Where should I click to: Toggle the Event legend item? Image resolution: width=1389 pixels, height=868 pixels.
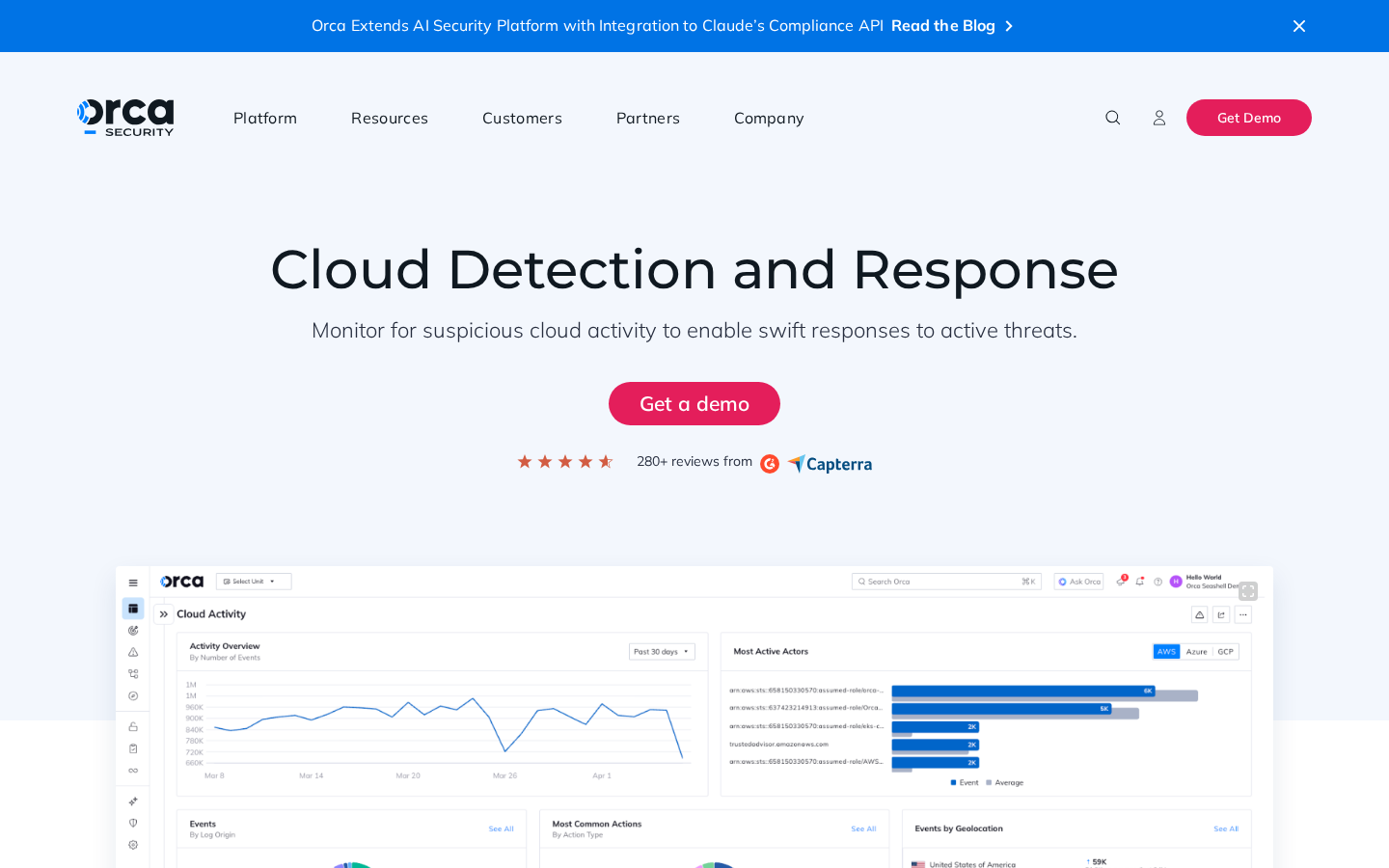pyautogui.click(x=965, y=783)
